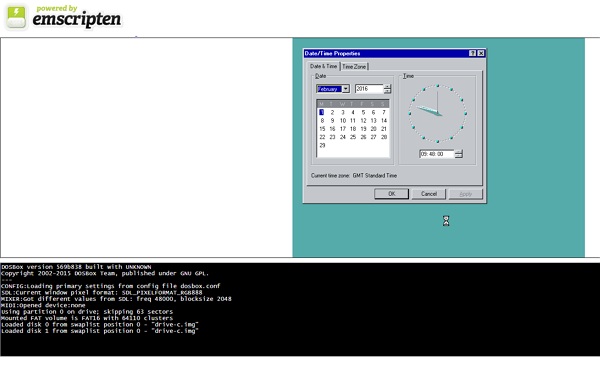
Task: Click the 2016 year field
Action: [369, 89]
